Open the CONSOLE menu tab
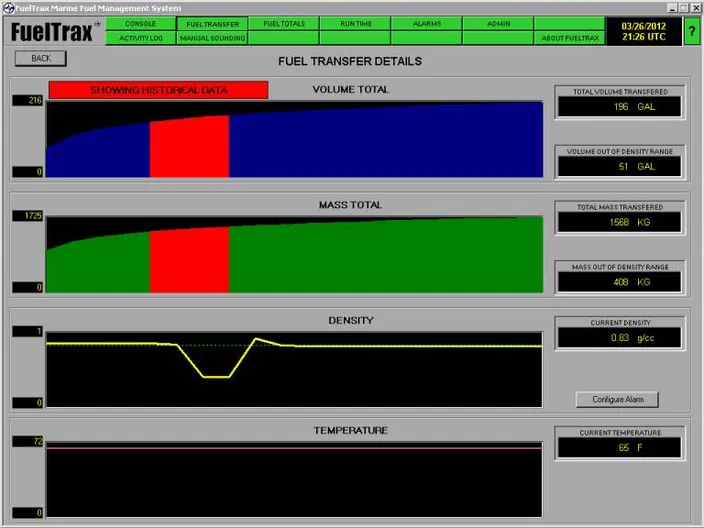This screenshot has width=704, height=528. [x=141, y=24]
